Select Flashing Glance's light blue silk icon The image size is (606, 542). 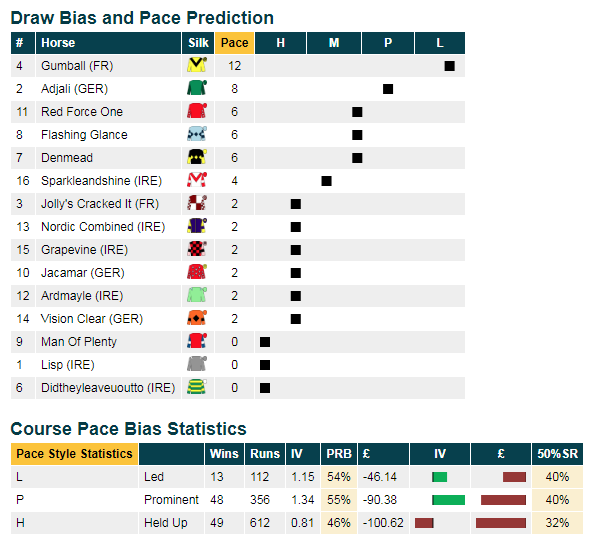[197, 134]
